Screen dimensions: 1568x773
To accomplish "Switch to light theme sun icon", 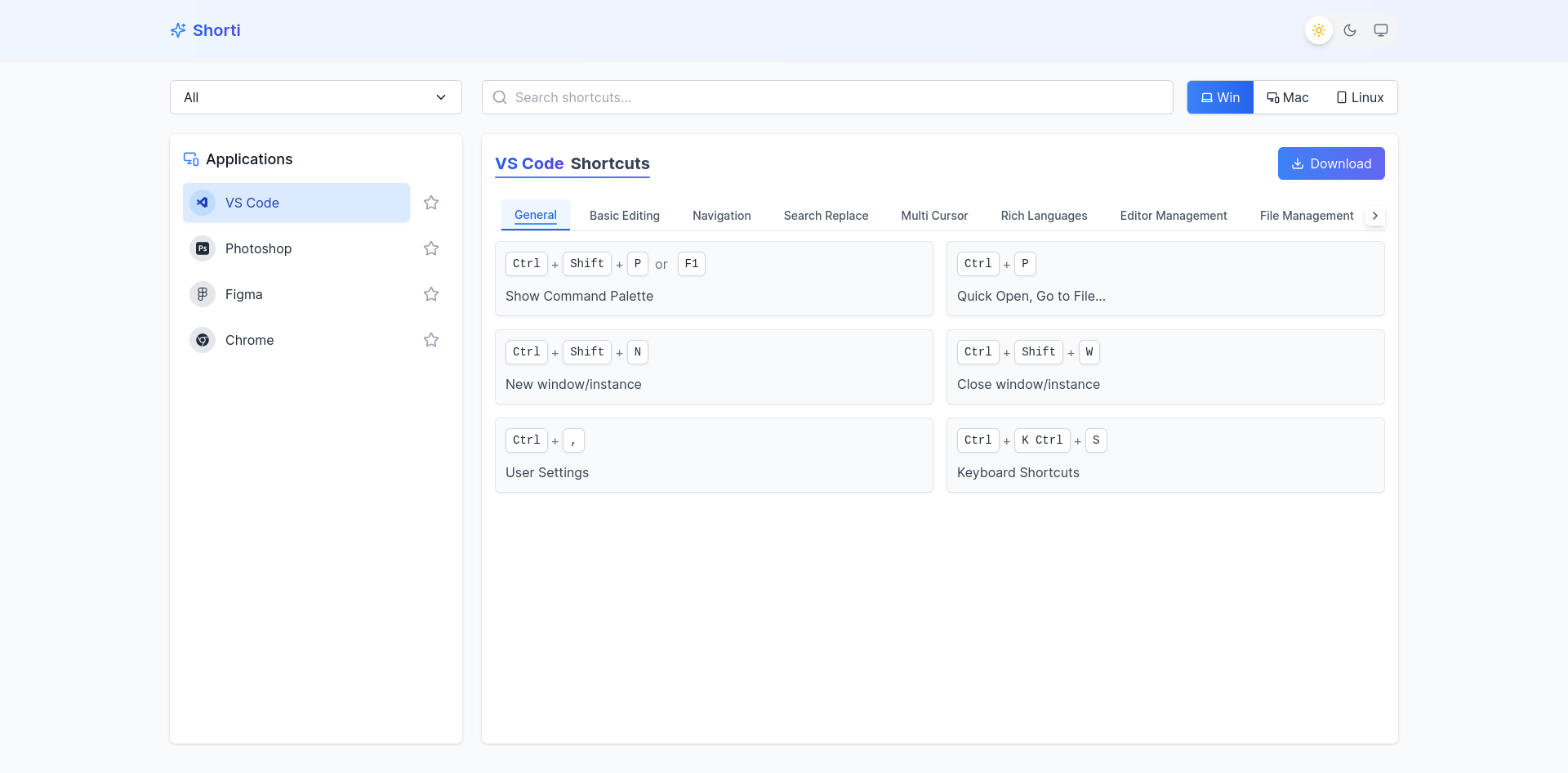I will click(x=1319, y=30).
